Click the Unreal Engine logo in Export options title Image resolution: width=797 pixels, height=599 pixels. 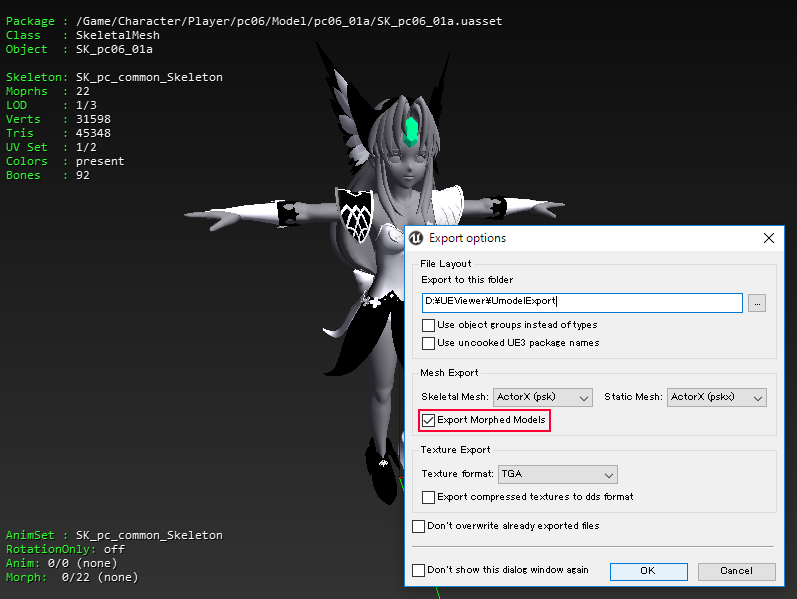point(416,238)
